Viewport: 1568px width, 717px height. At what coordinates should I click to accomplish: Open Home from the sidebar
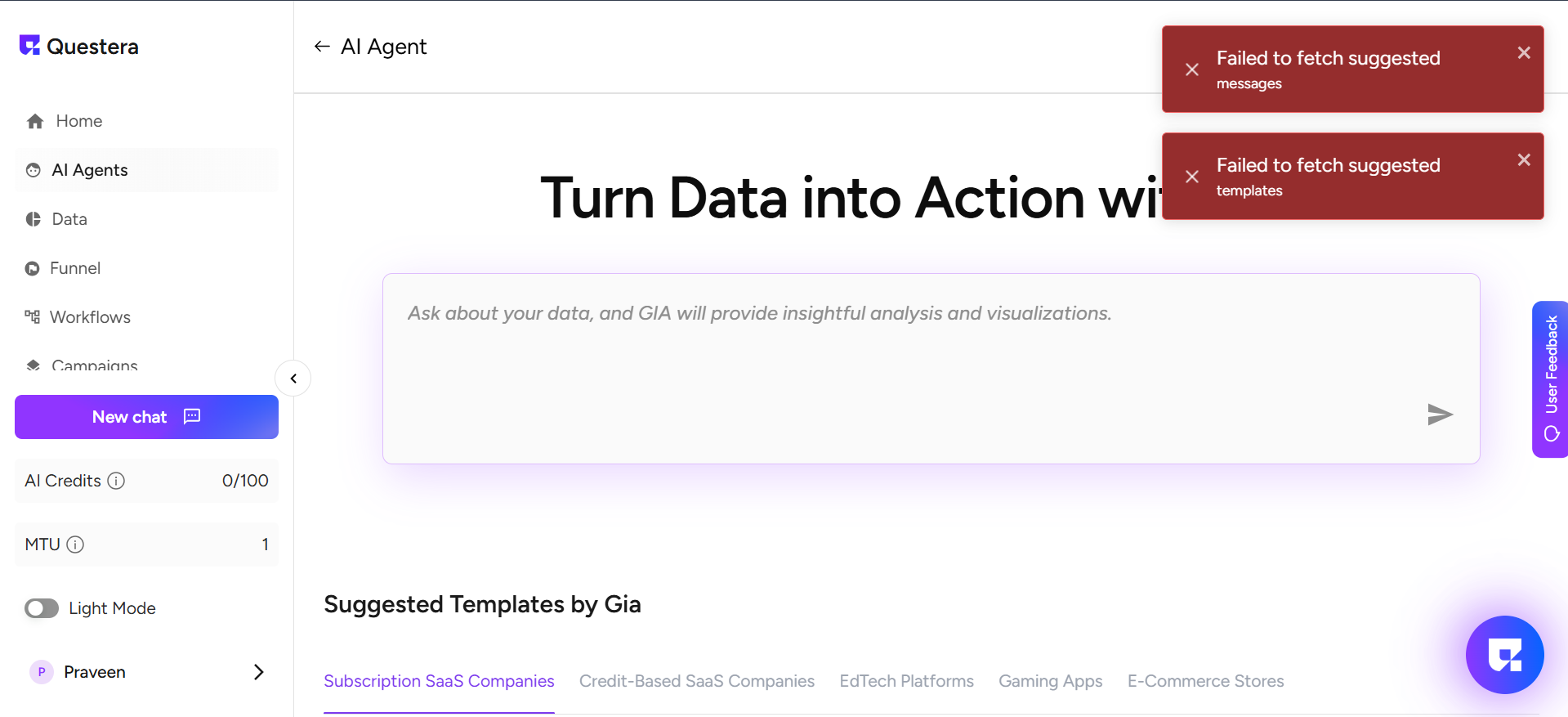[x=78, y=121]
